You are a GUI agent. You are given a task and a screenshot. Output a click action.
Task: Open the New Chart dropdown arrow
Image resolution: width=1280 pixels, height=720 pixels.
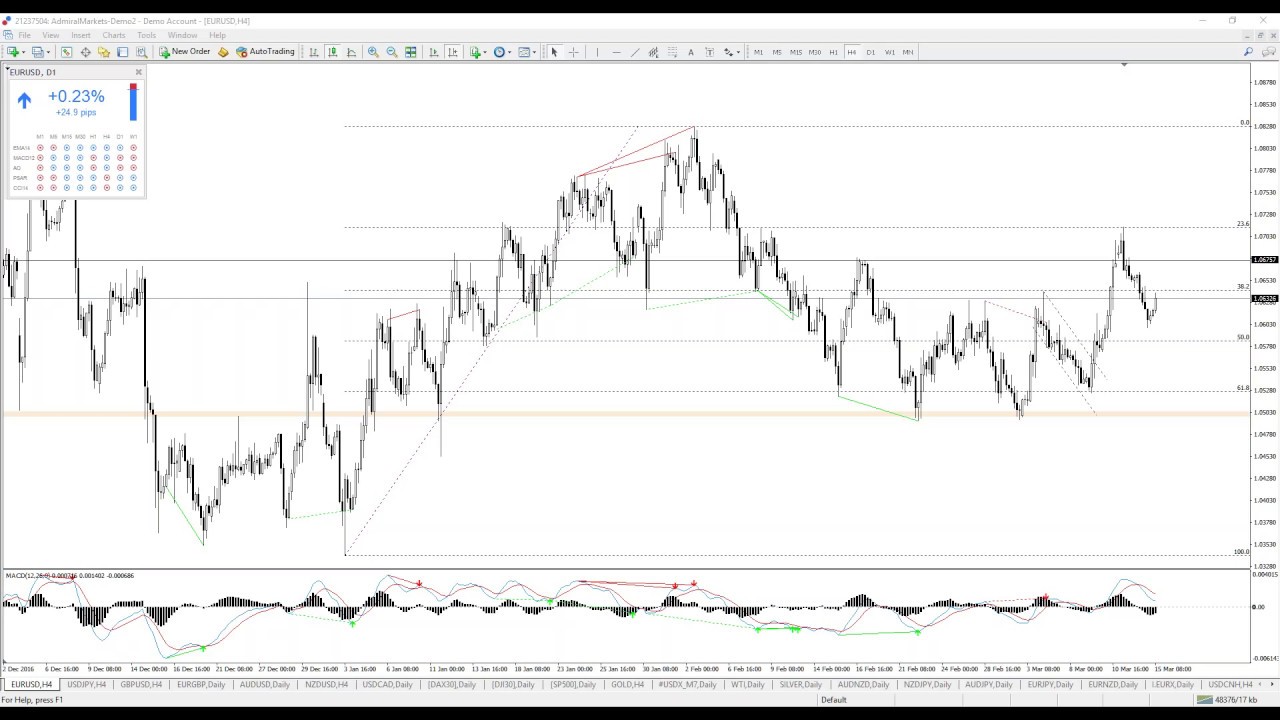25,52
